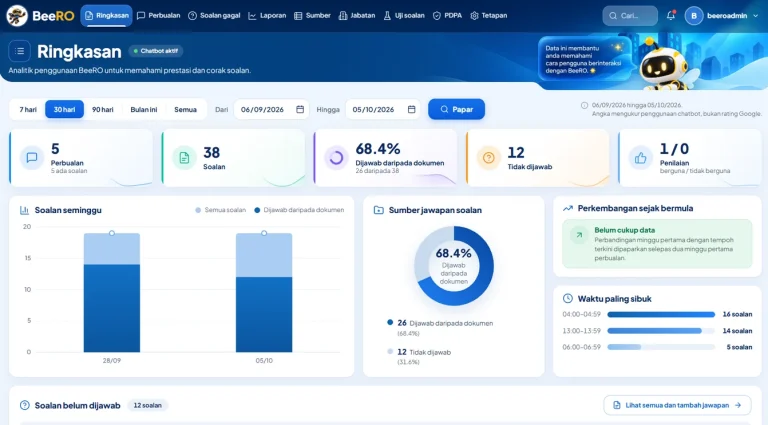Select the 7 hari range
The image size is (768, 425).
click(x=28, y=109)
